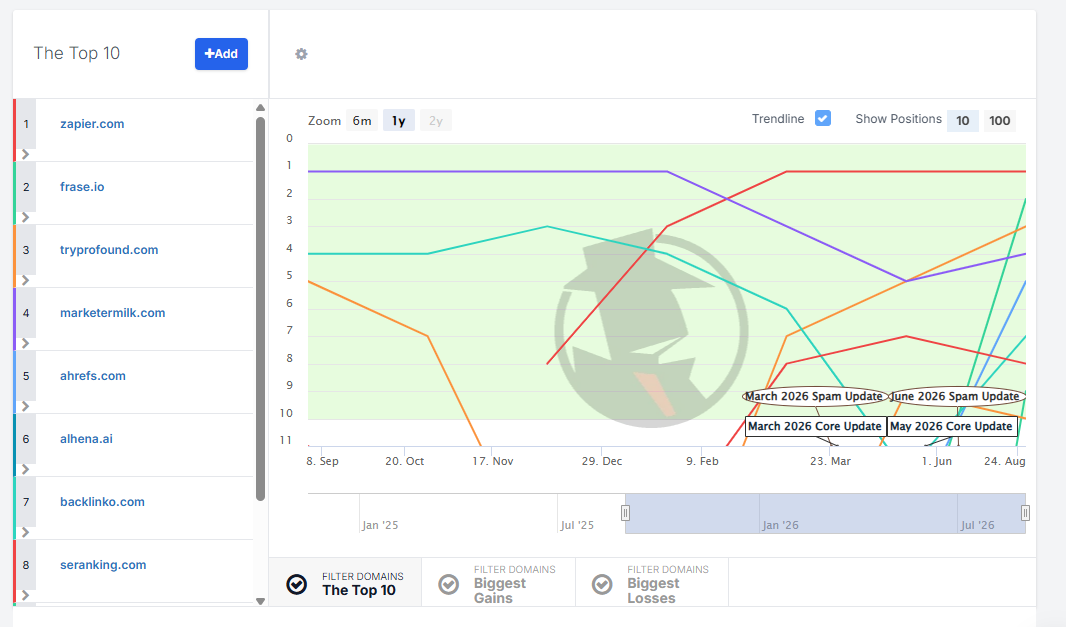Viewport: 1066px width, 627px height.
Task: Set zoom to 1y
Action: click(x=398, y=120)
